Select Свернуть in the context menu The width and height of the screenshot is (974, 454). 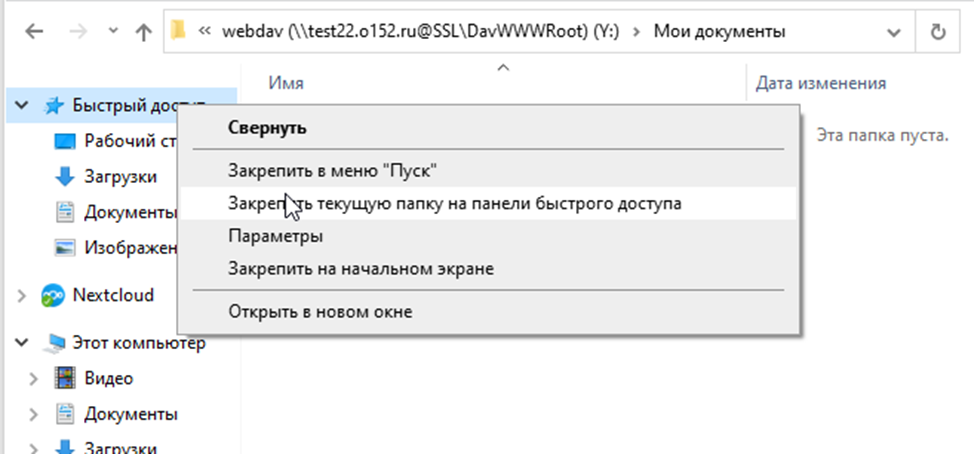pos(267,128)
